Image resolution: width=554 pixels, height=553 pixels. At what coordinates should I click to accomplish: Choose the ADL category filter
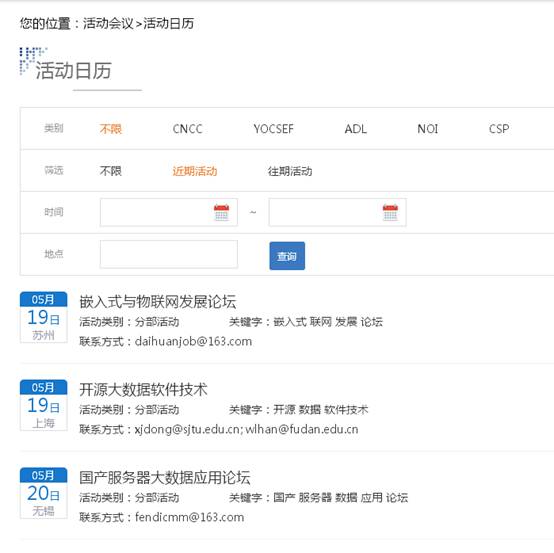point(356,129)
